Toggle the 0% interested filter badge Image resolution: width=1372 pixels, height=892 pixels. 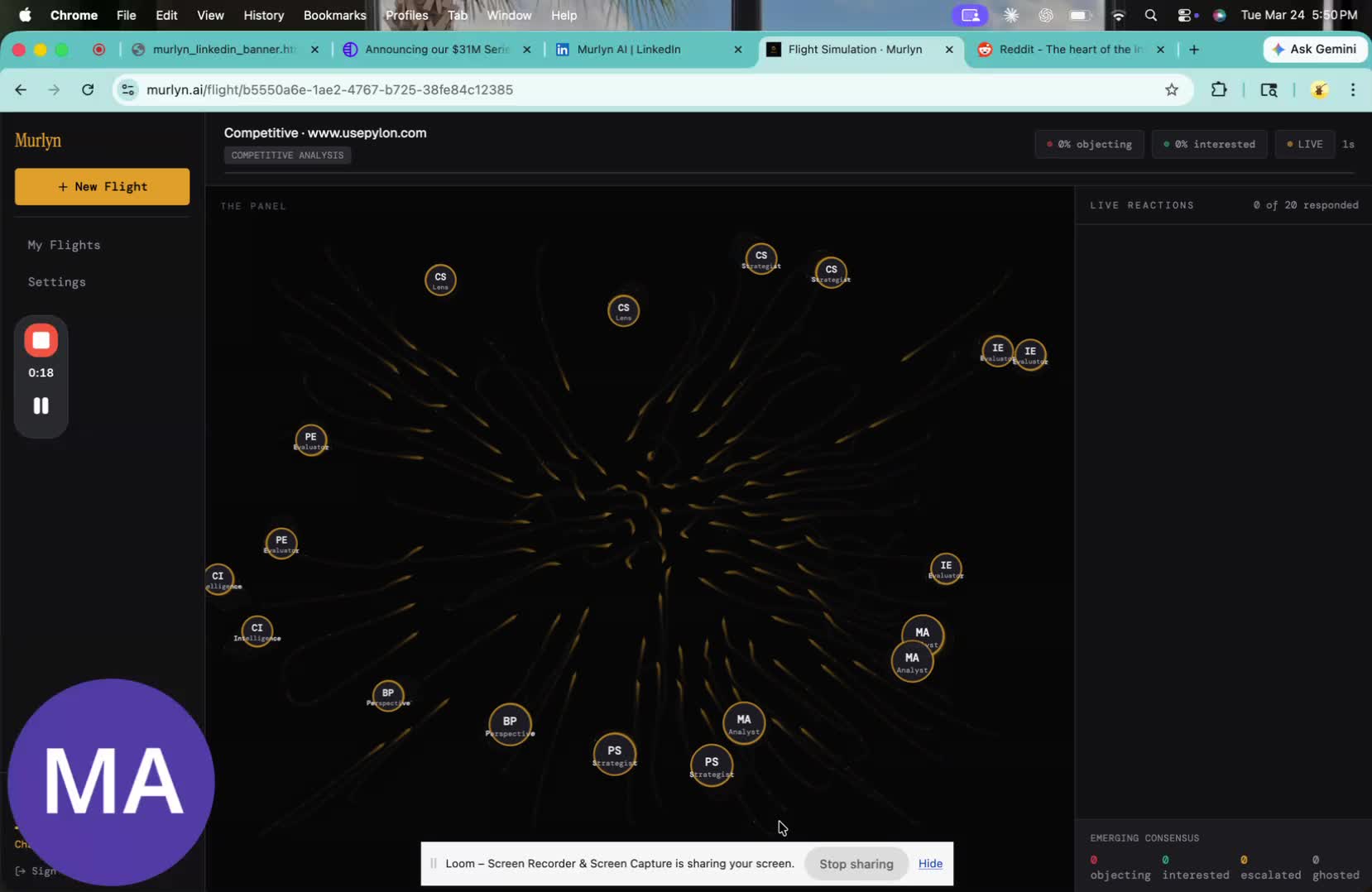coord(1209,144)
